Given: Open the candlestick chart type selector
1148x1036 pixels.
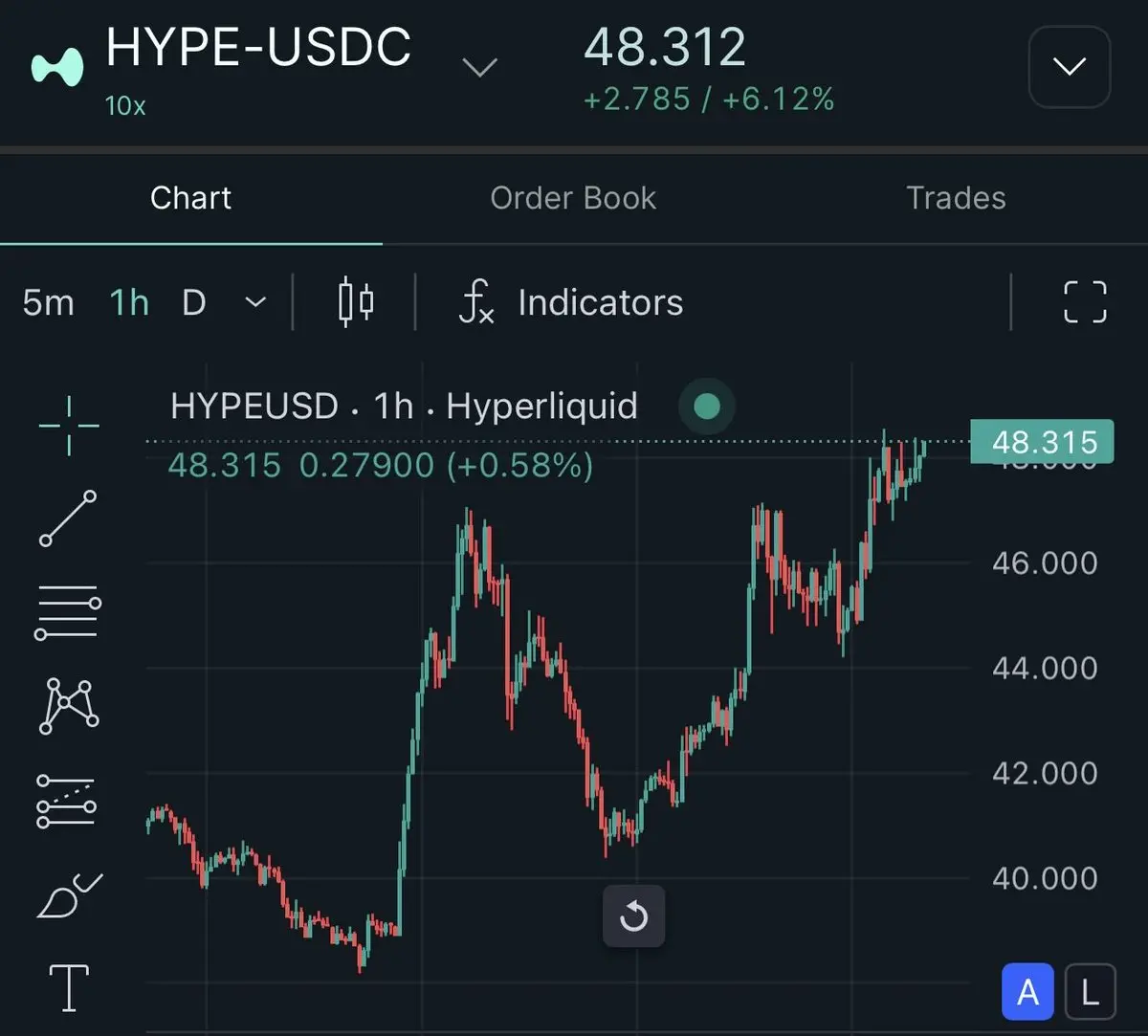Looking at the screenshot, I should coord(356,302).
